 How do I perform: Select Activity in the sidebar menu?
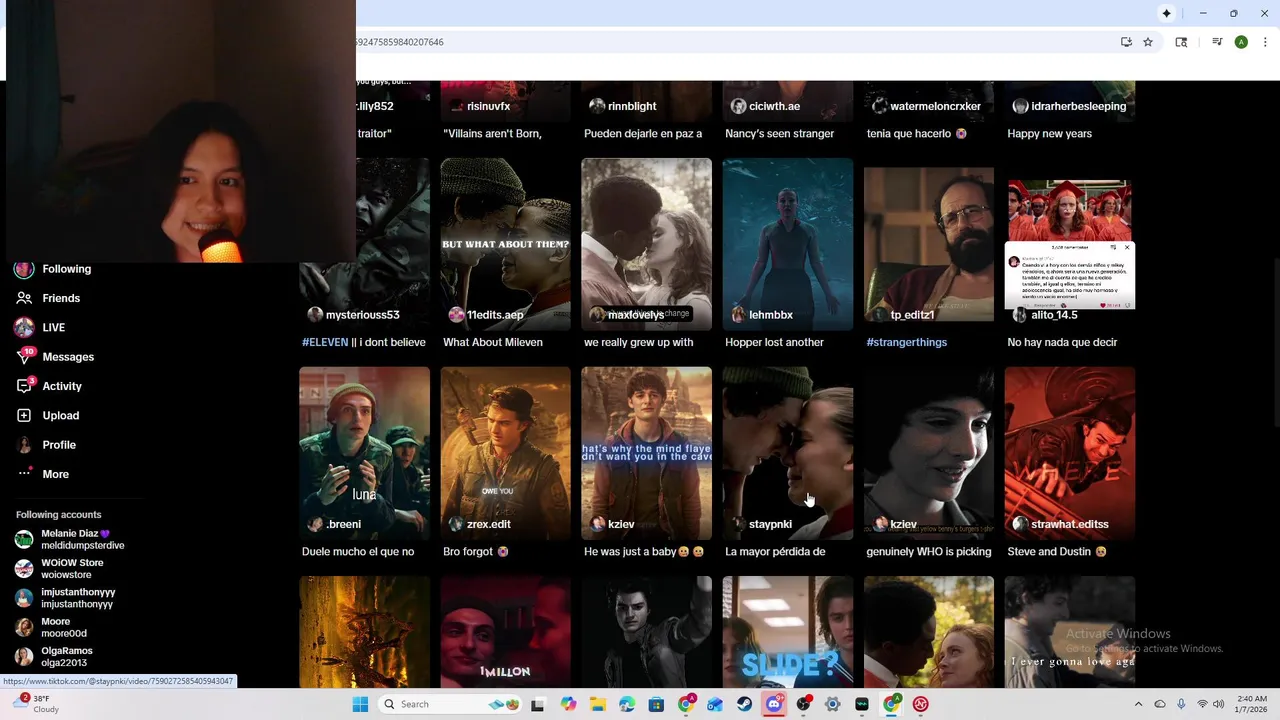pos(62,386)
